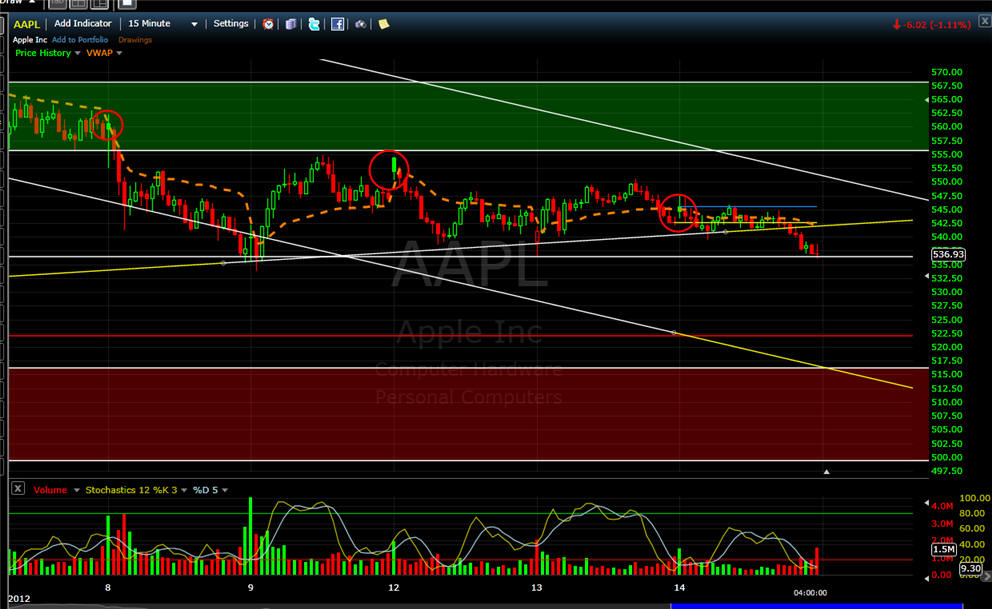Viewport: 992px width, 609px height.
Task: Open the 15 Minute timeframe dropdown
Action: (x=194, y=24)
